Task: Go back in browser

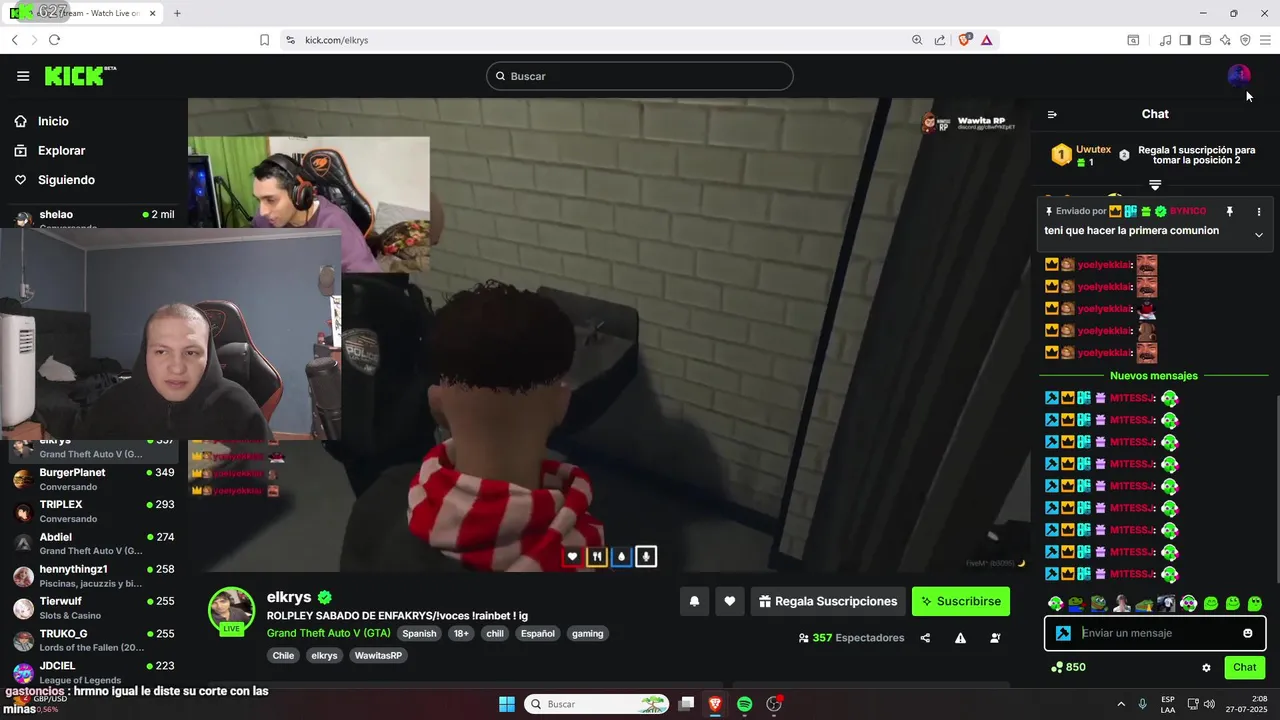Action: (14, 40)
